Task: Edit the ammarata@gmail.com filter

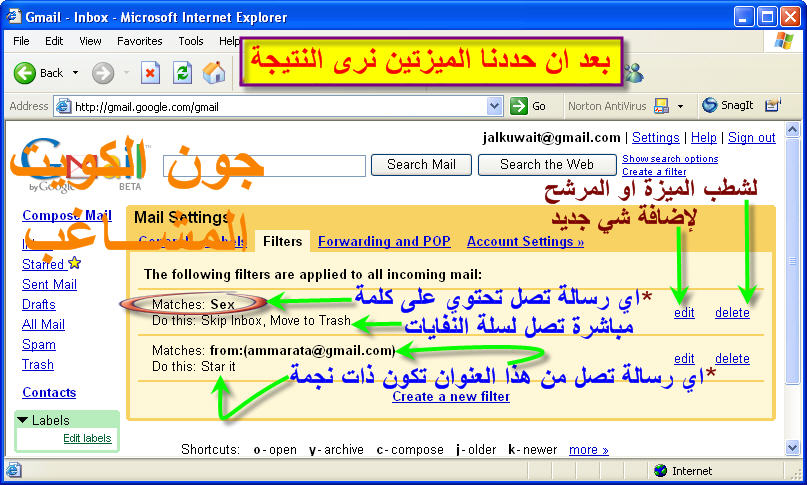Action: tap(684, 358)
